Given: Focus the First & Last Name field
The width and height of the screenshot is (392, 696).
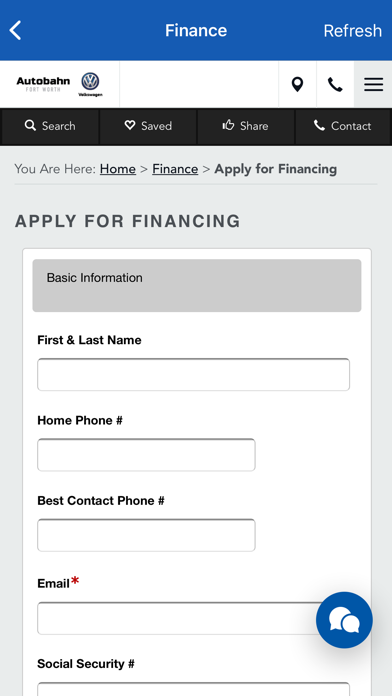Looking at the screenshot, I should 193,375.
